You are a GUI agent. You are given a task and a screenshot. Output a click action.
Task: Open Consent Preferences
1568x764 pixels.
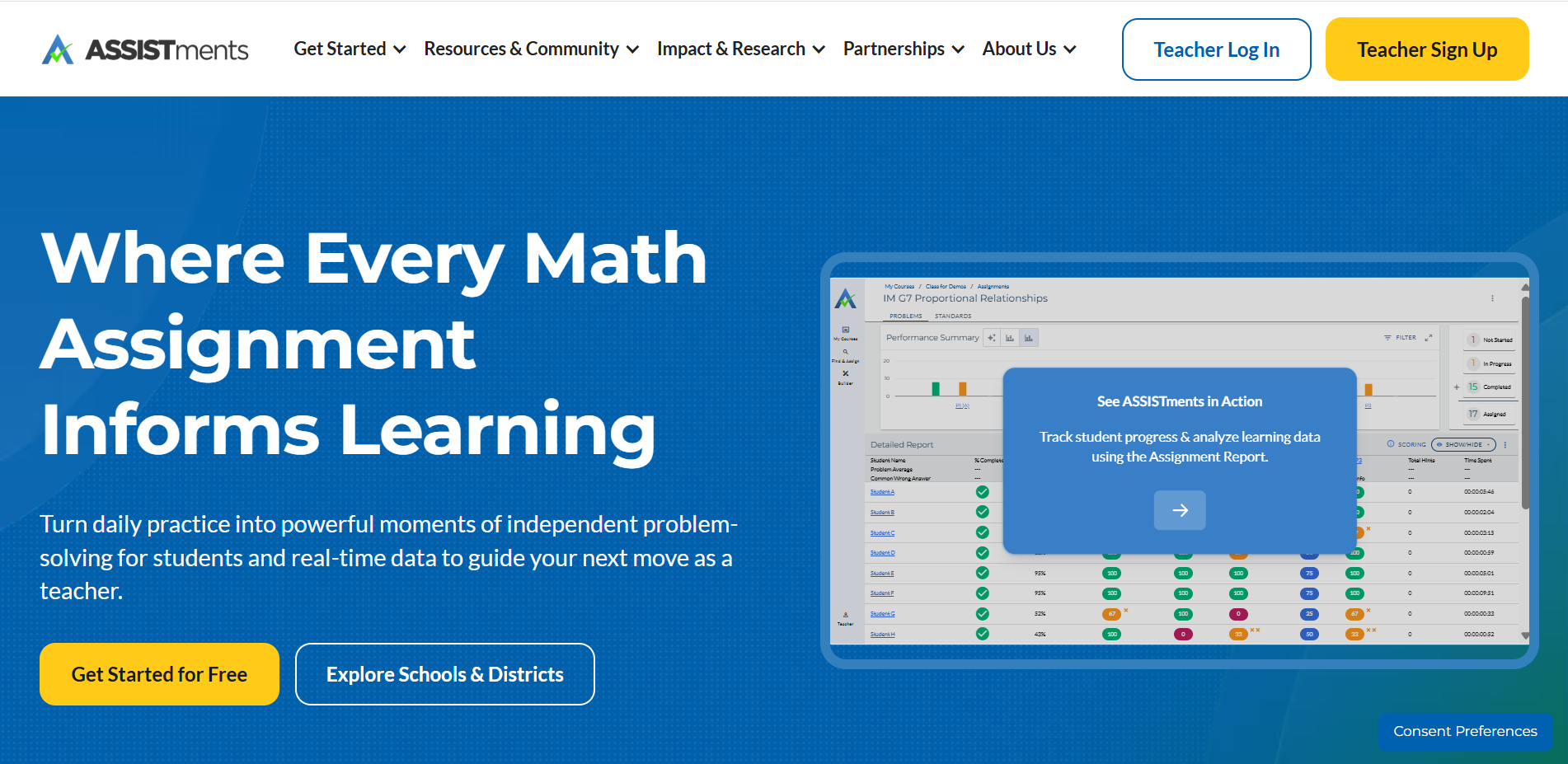1465,731
